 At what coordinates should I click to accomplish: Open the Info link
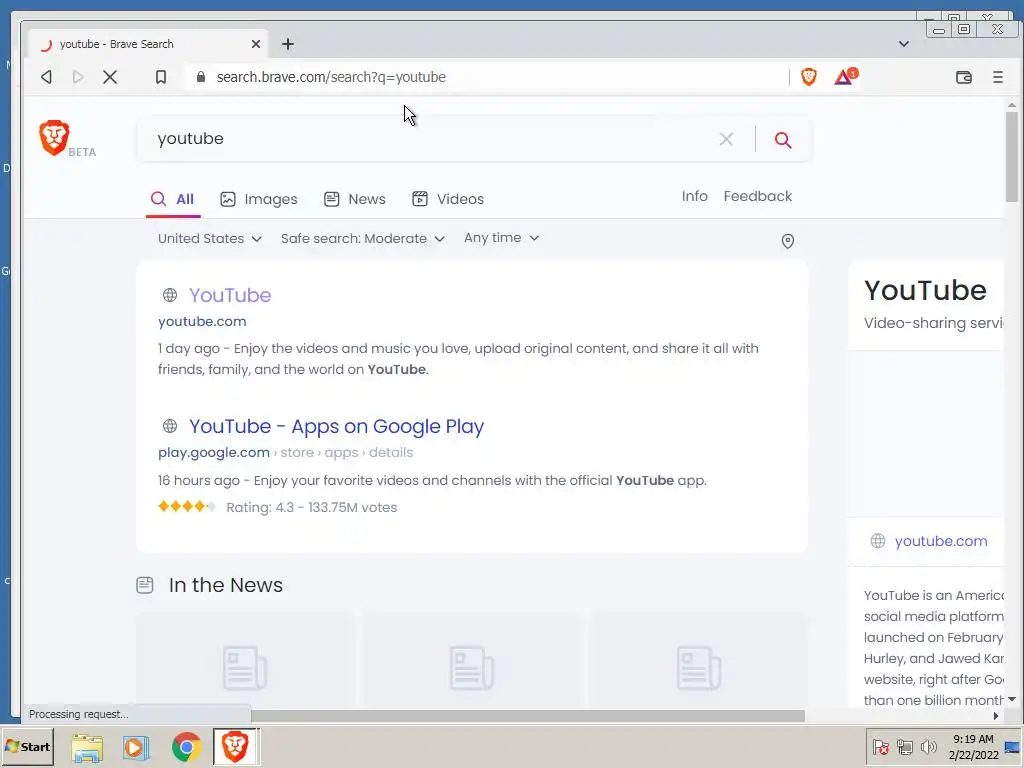pyautogui.click(x=694, y=196)
